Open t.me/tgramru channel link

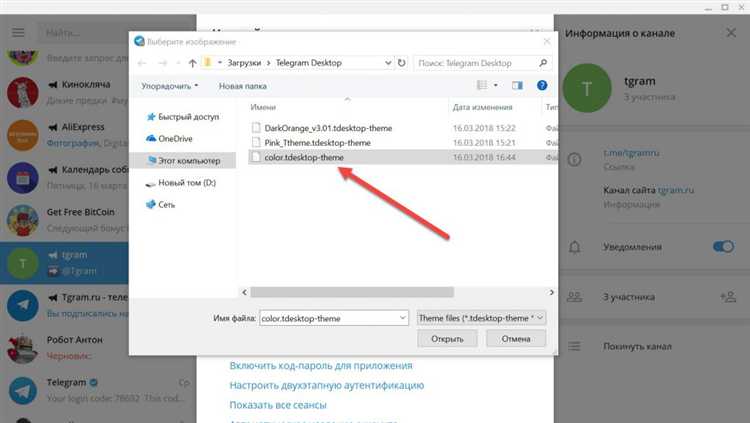pos(631,153)
